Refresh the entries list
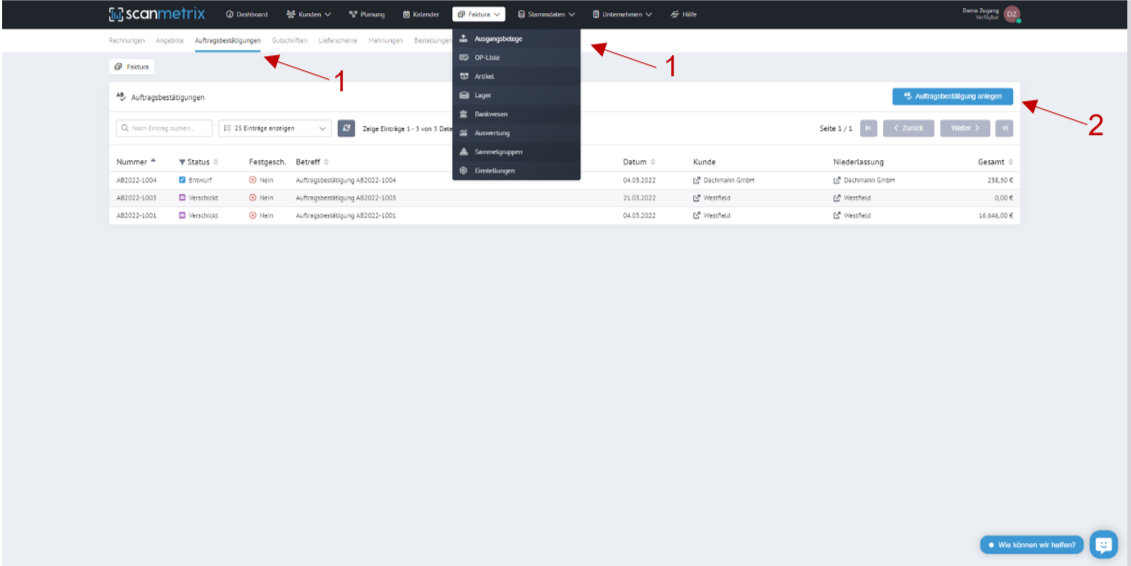 (346, 128)
